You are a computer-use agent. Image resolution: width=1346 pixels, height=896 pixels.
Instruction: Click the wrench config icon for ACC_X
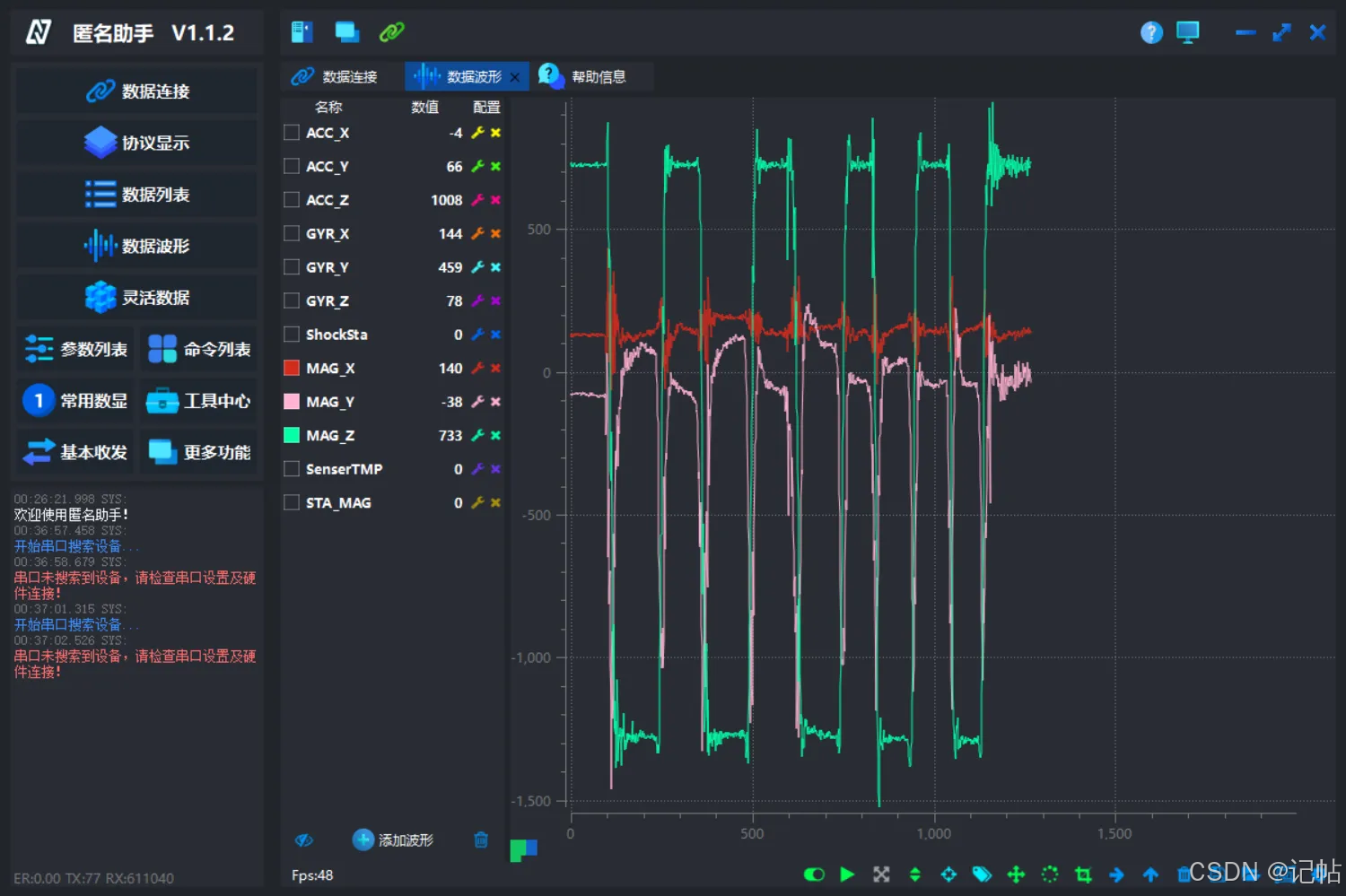477,133
